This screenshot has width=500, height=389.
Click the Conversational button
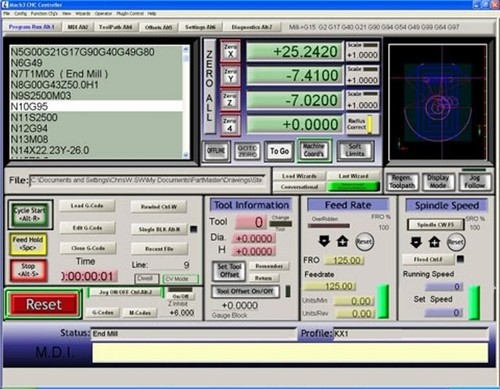[x=299, y=187]
